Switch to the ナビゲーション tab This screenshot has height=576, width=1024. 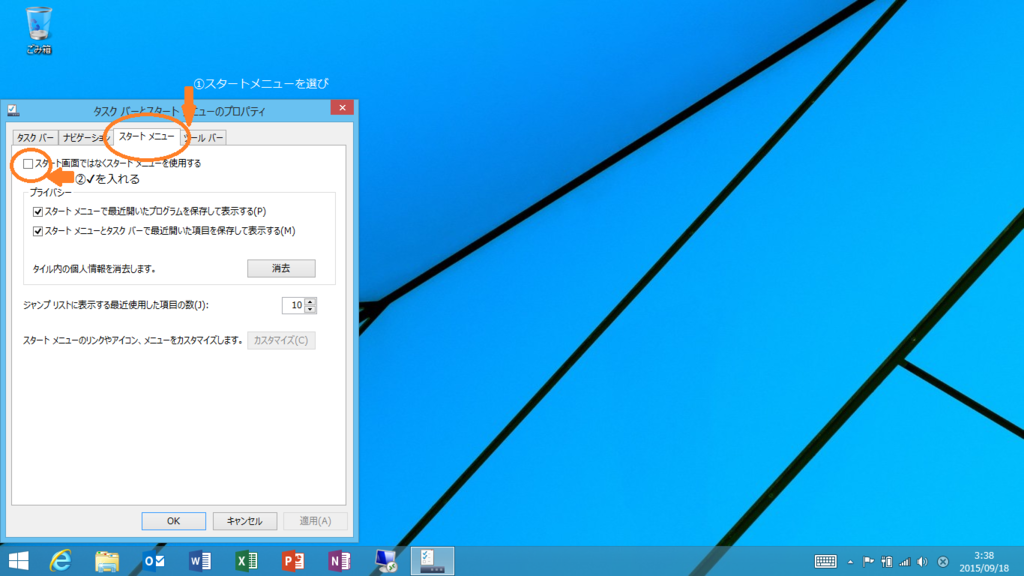86,138
